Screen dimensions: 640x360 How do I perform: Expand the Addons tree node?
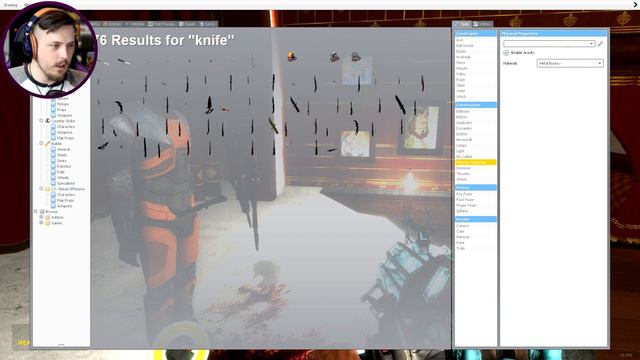(x=41, y=217)
